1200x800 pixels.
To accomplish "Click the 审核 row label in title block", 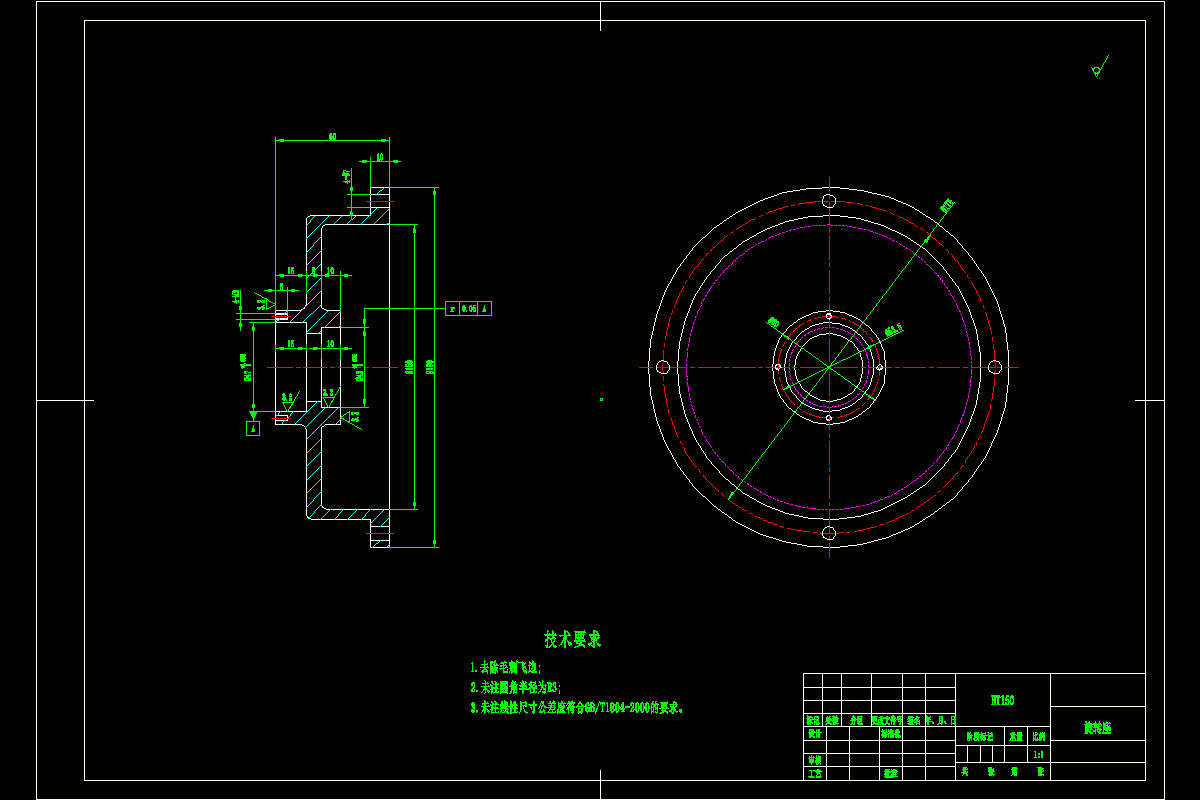I will click(x=815, y=760).
